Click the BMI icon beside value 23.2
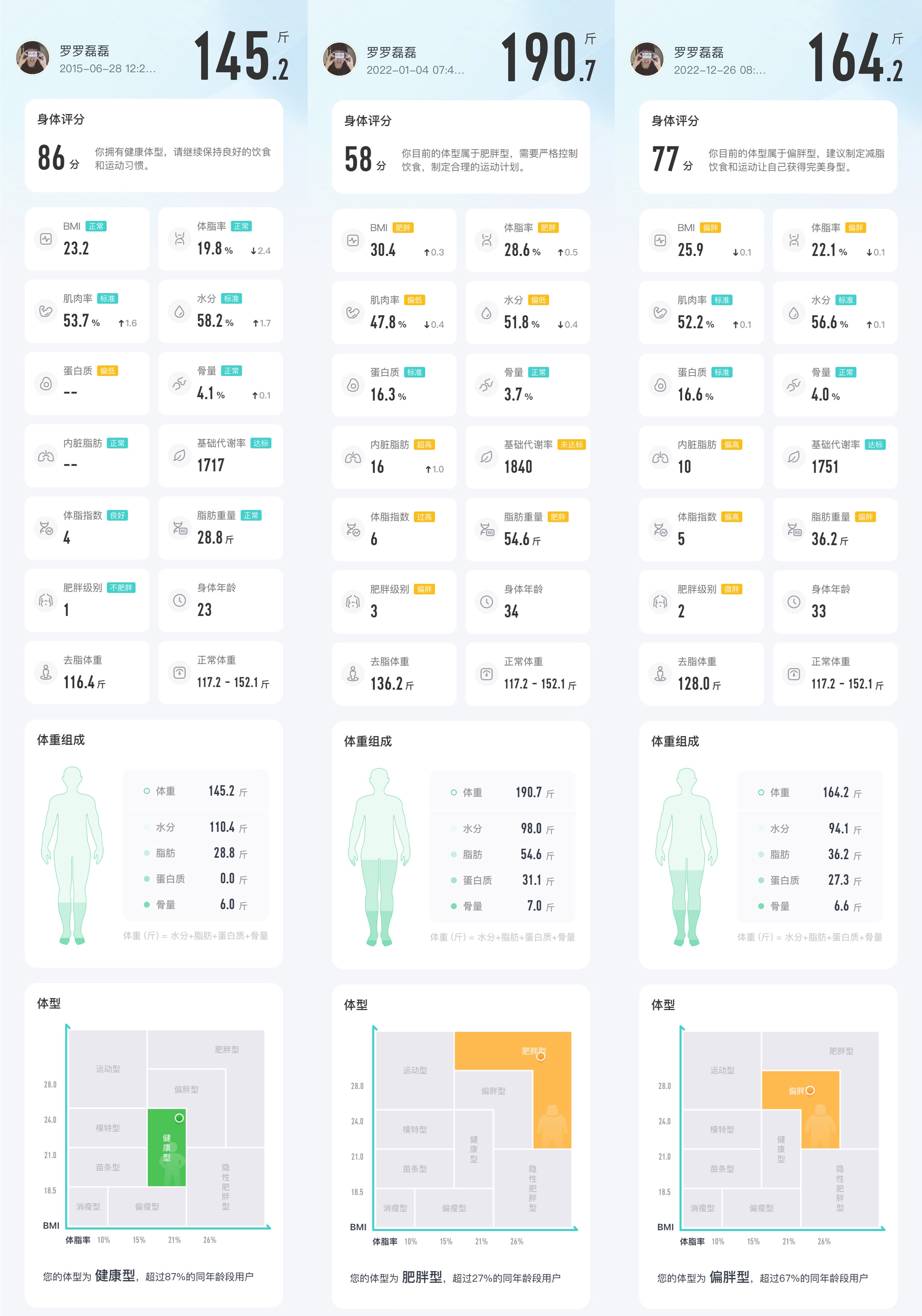 46,238
